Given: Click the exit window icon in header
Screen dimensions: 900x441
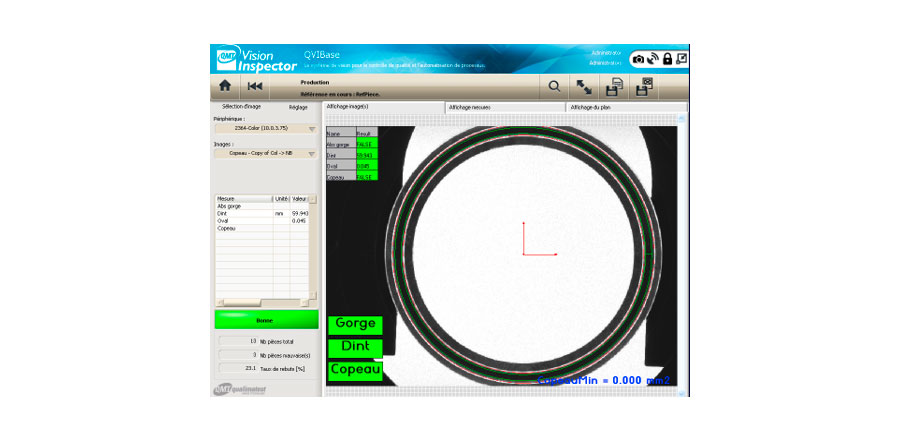Looking at the screenshot, I should pos(681,59).
